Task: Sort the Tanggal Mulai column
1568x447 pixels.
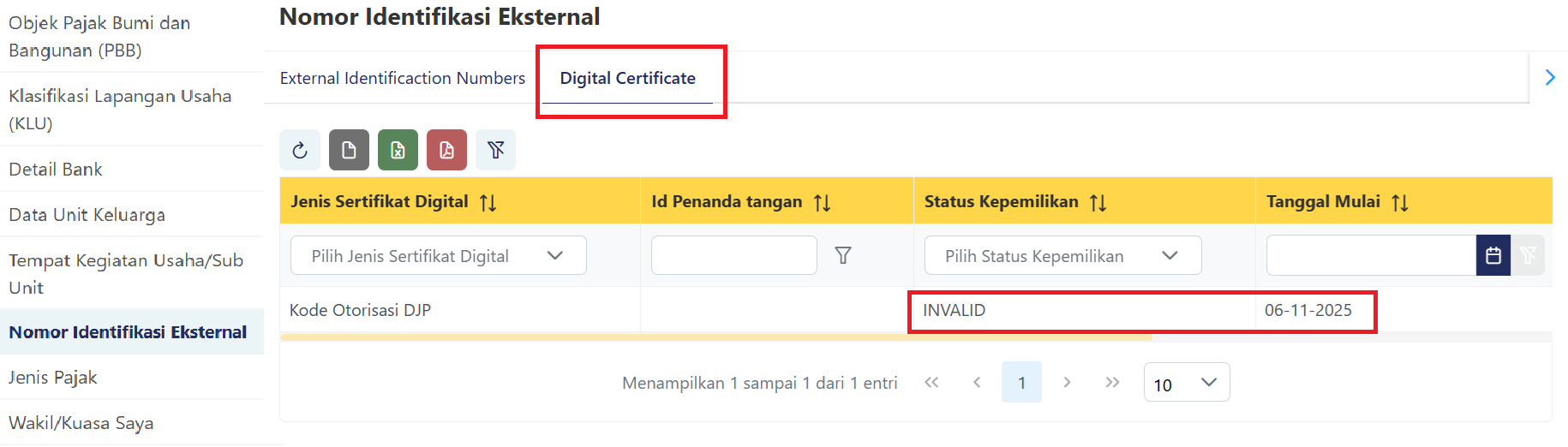Action: pos(1399,202)
